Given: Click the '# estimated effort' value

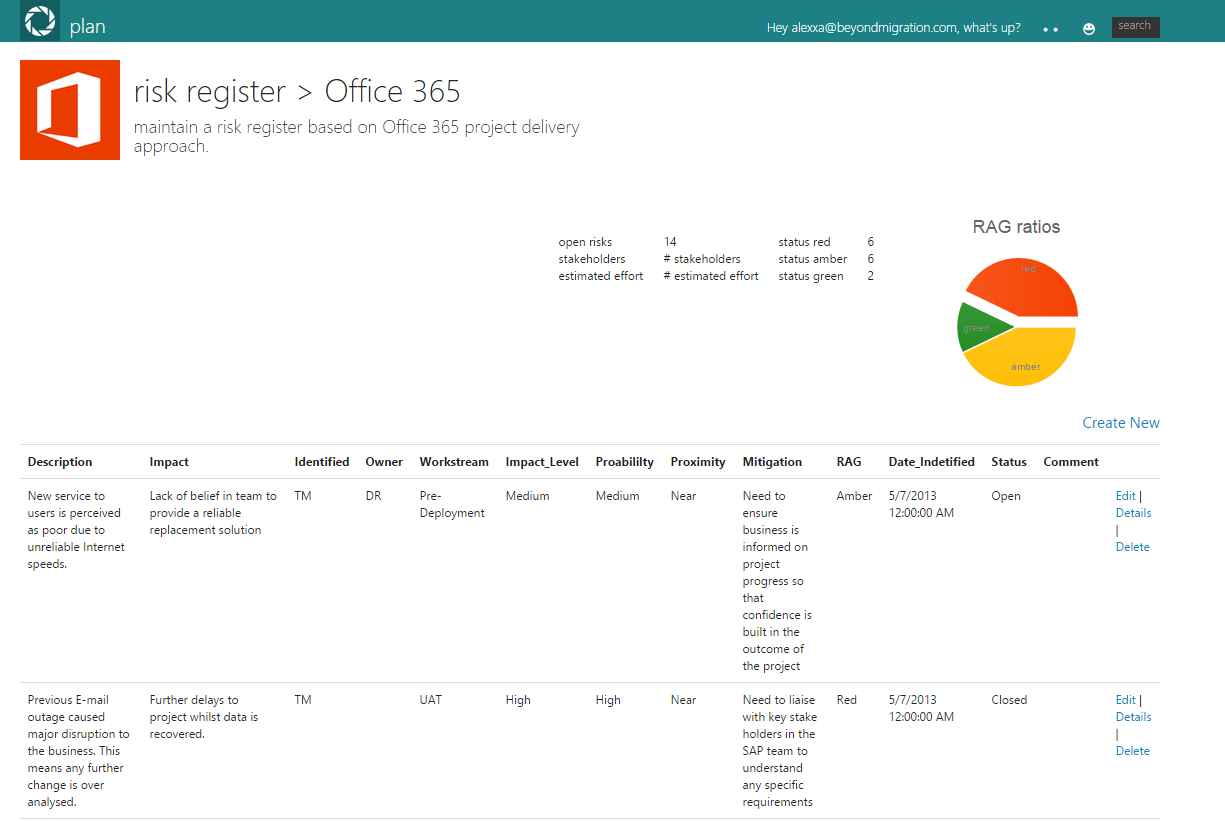Looking at the screenshot, I should coord(711,276).
